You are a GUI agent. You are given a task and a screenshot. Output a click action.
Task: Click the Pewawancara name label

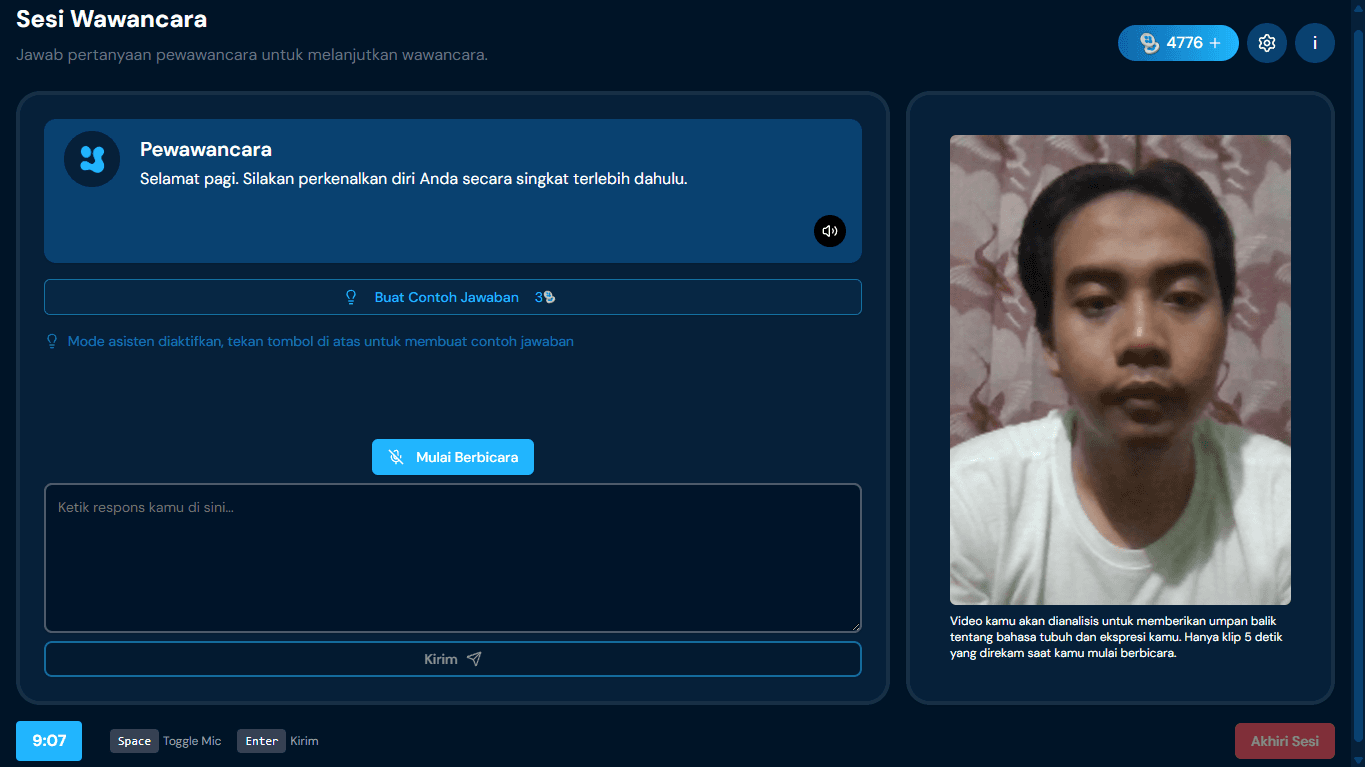(206, 149)
